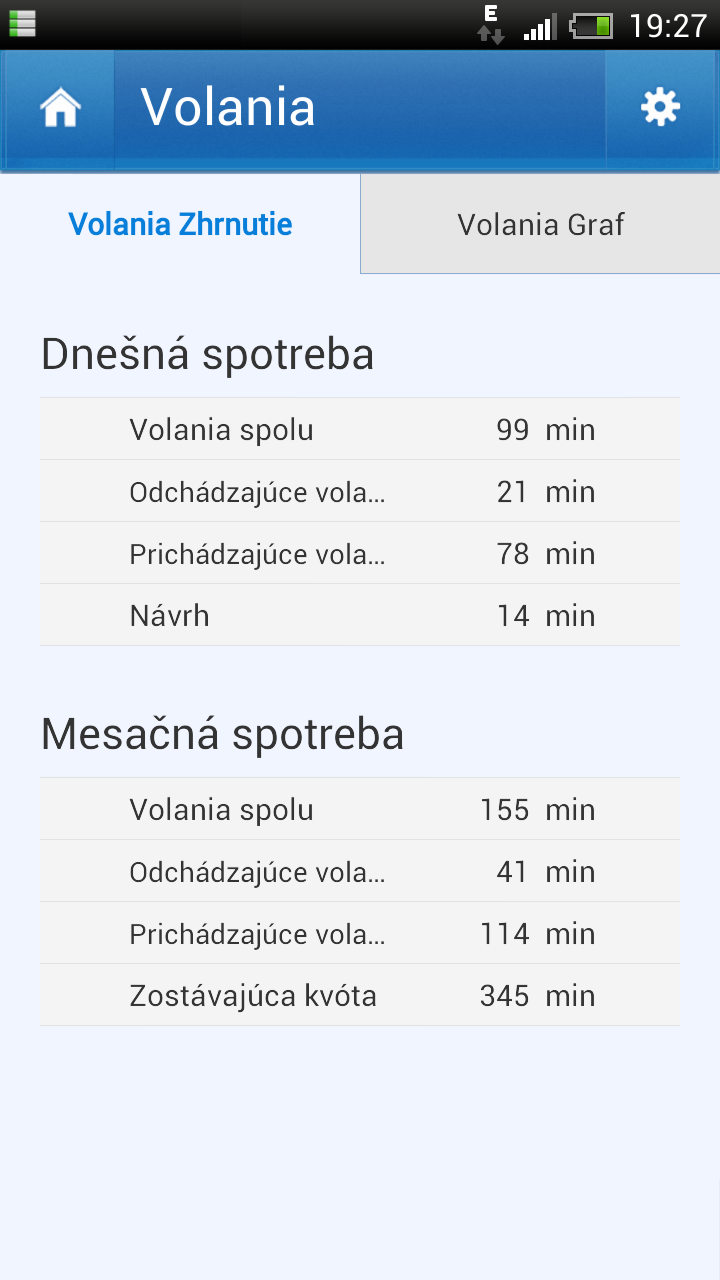This screenshot has width=720, height=1280.
Task: Tap today's Odchádzajúce volania row
Action: [x=360, y=492]
